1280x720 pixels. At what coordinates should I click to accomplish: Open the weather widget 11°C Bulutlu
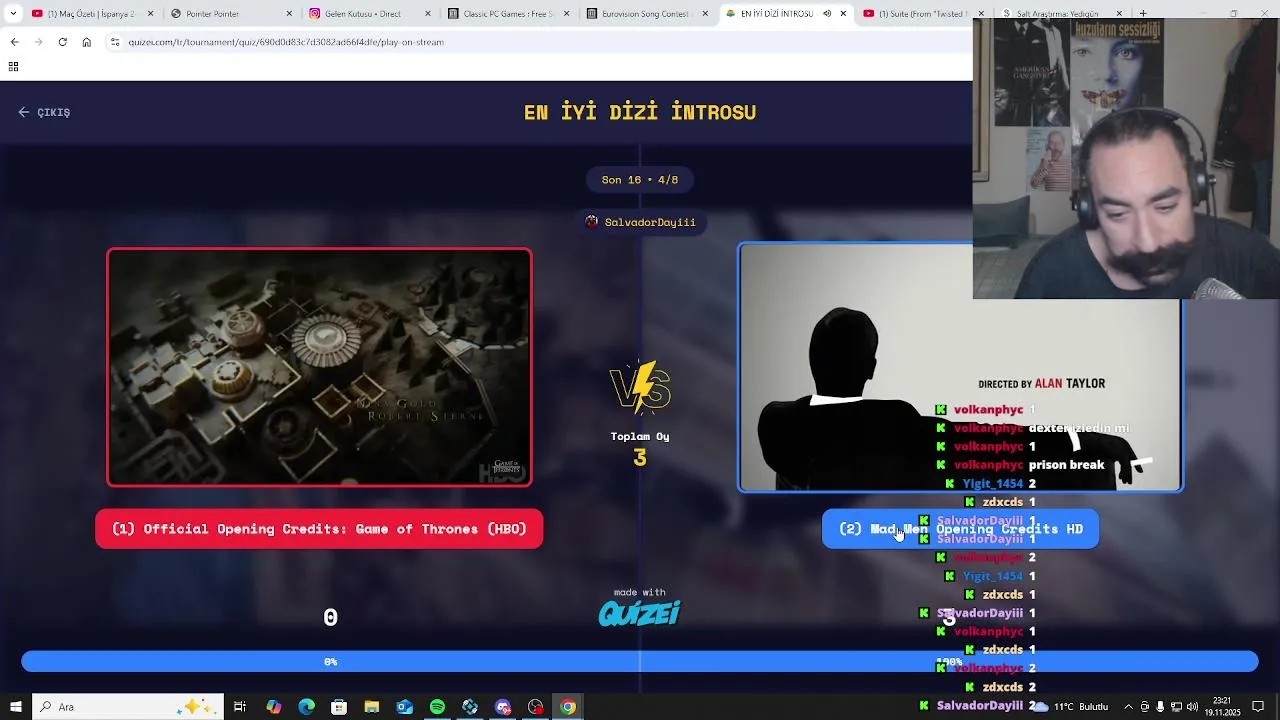pyautogui.click(x=1073, y=707)
